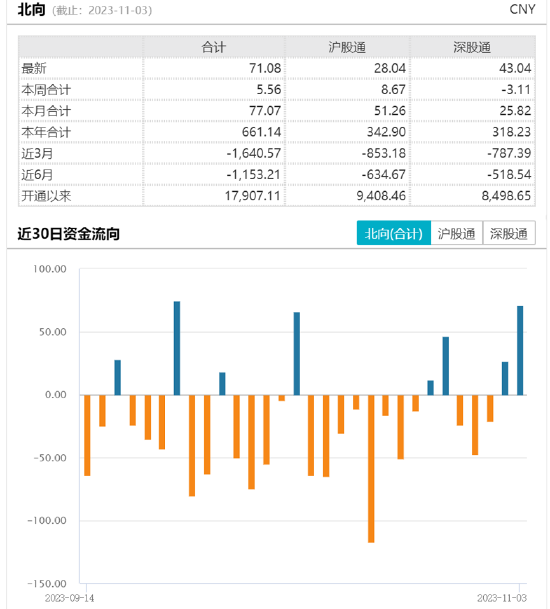
Task: Click the 北向 panel title
Action: (x=31, y=9)
